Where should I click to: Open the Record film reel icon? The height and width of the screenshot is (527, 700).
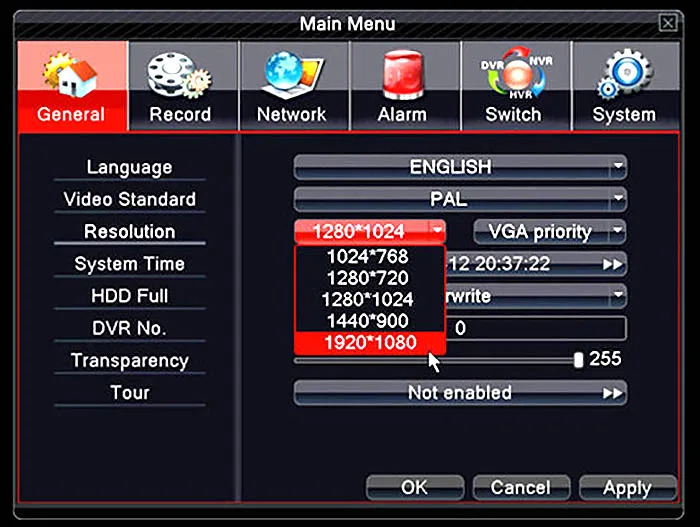point(180,75)
